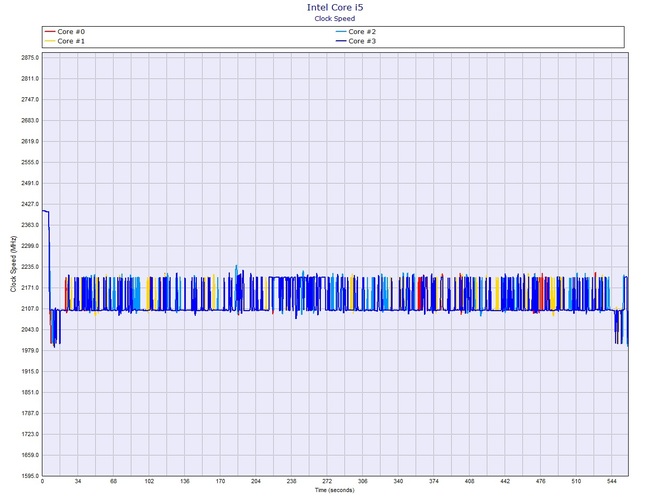Click the 1979.0 y-axis value
Screen dimensions: 670x502
click(x=30, y=351)
